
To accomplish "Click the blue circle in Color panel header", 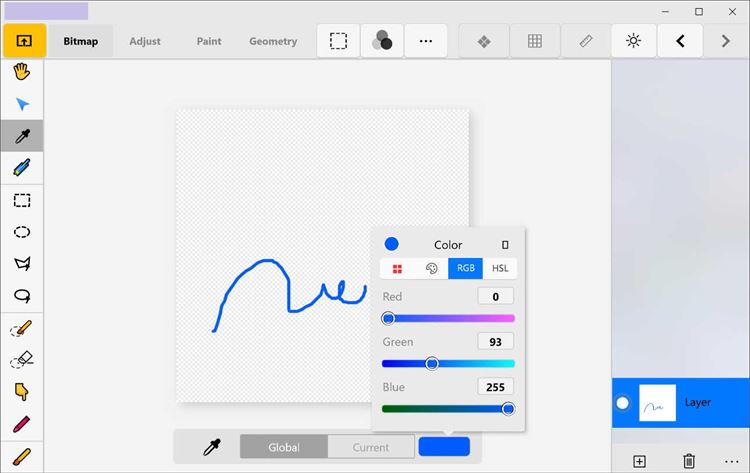I will click(x=391, y=244).
